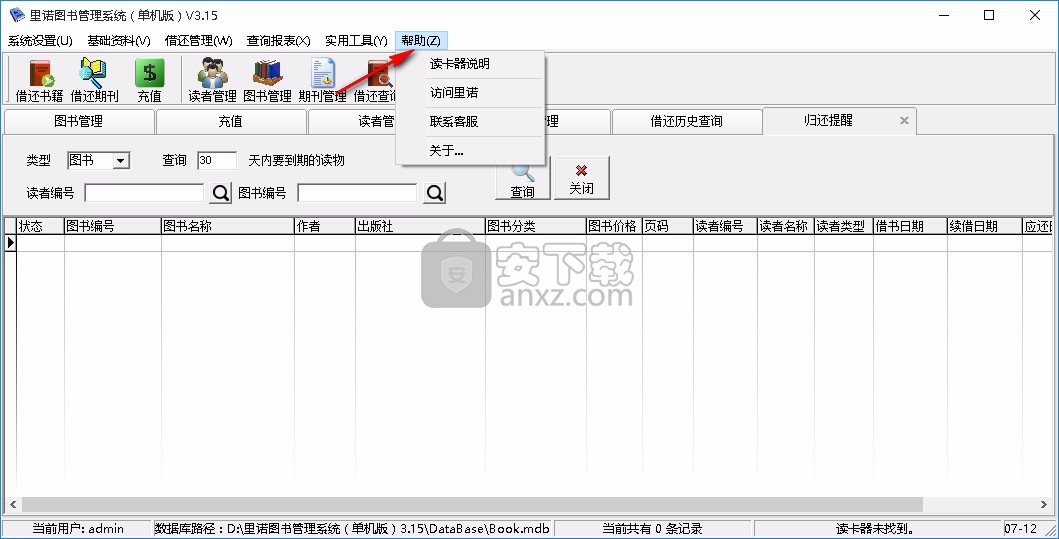The height and width of the screenshot is (539, 1059).
Task: Click the 充值 dollar toolbar icon
Action: 149,80
